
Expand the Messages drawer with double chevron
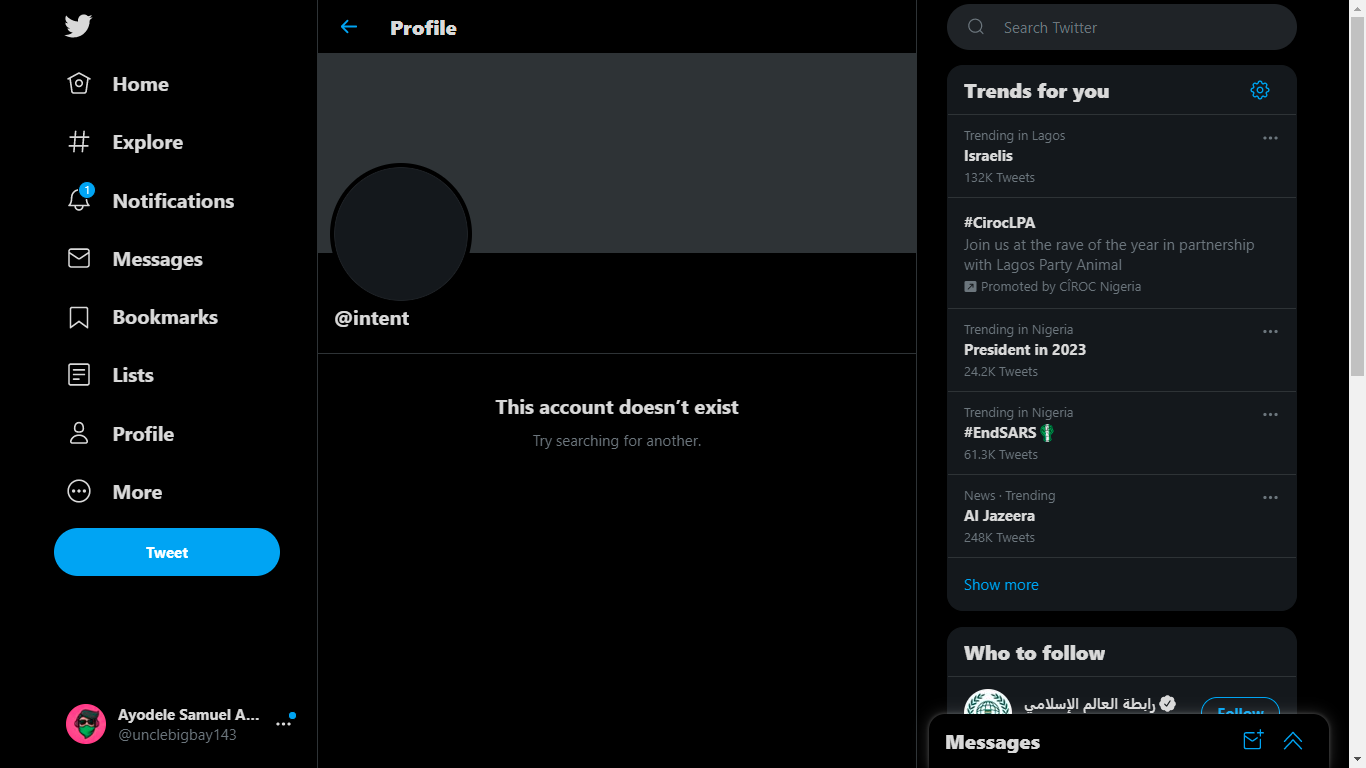tap(1293, 741)
